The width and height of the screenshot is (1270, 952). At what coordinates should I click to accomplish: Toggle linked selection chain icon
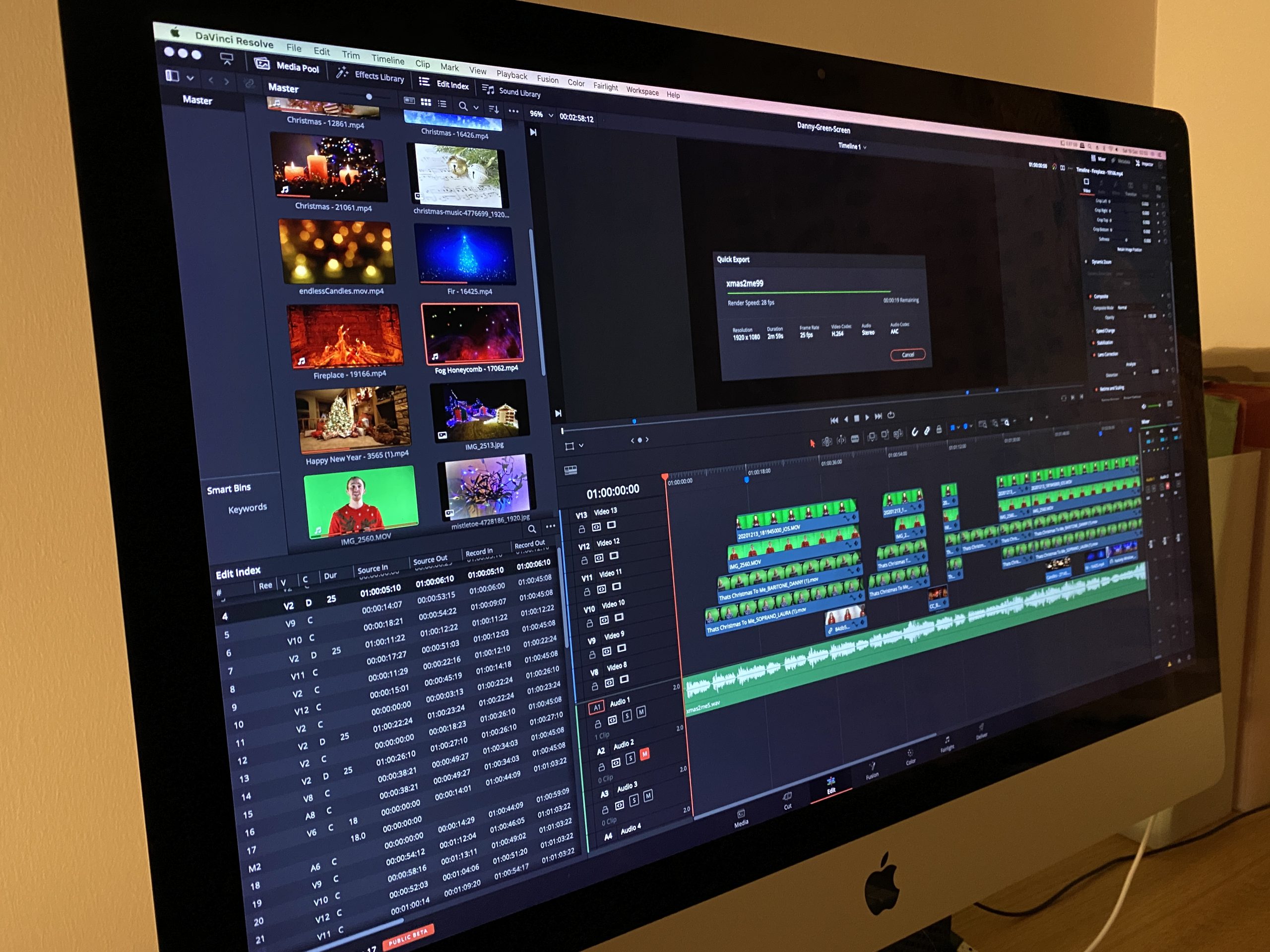tap(927, 431)
